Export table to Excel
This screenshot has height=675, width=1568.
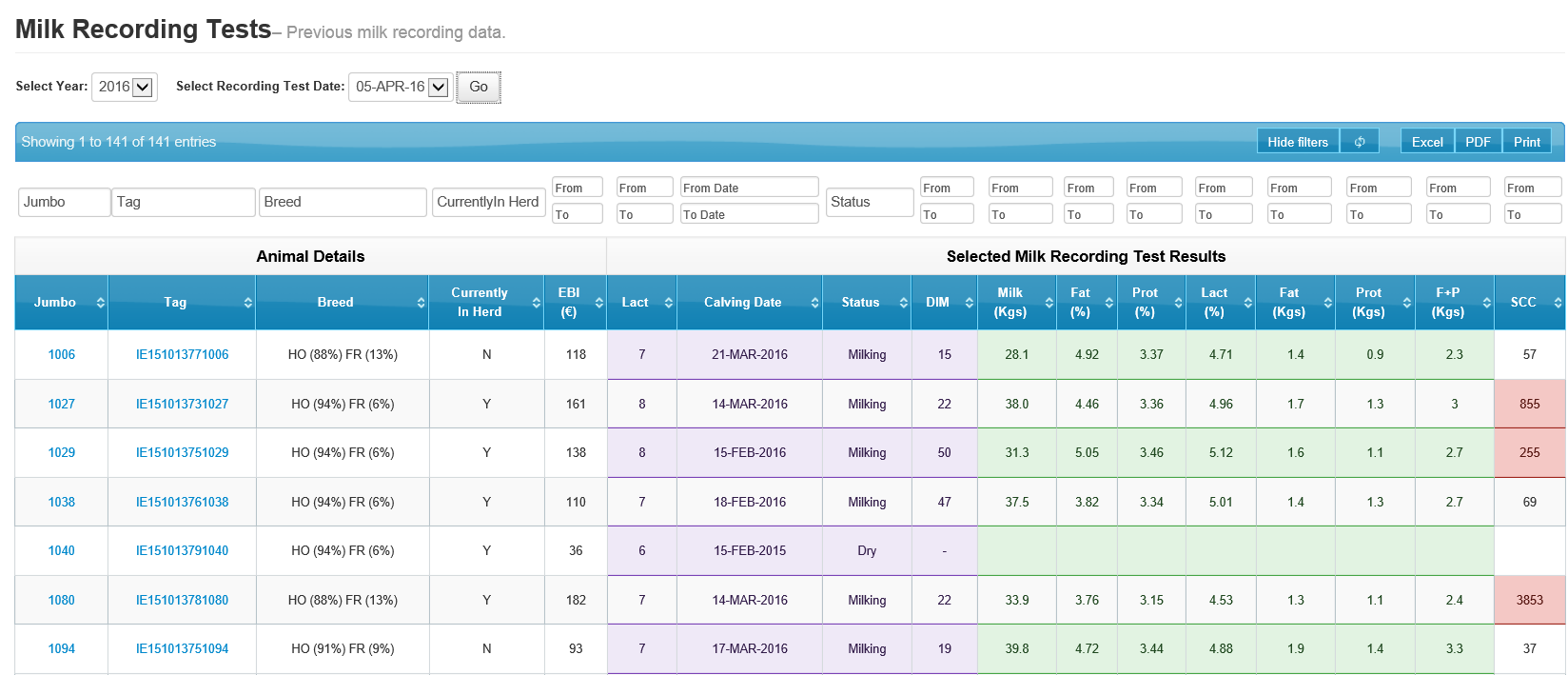[x=1426, y=142]
